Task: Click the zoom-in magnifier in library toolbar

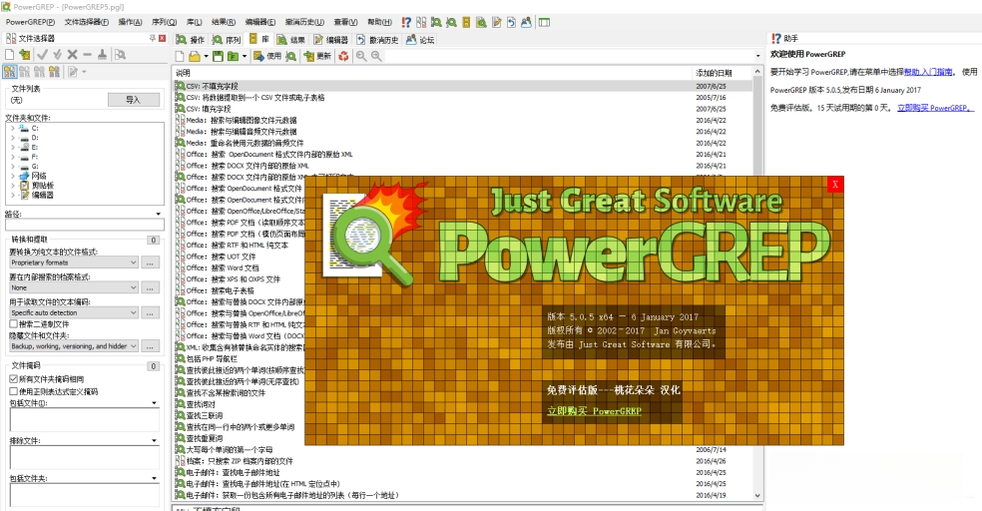Action: click(376, 56)
